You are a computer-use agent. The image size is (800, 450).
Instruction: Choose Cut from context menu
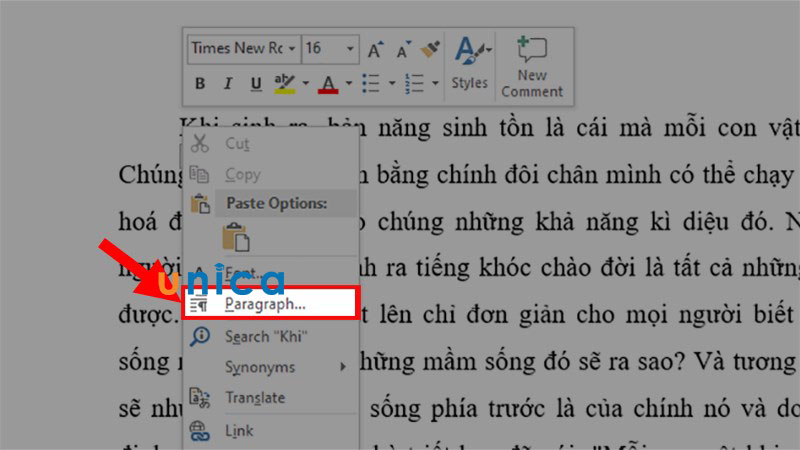[x=270, y=144]
